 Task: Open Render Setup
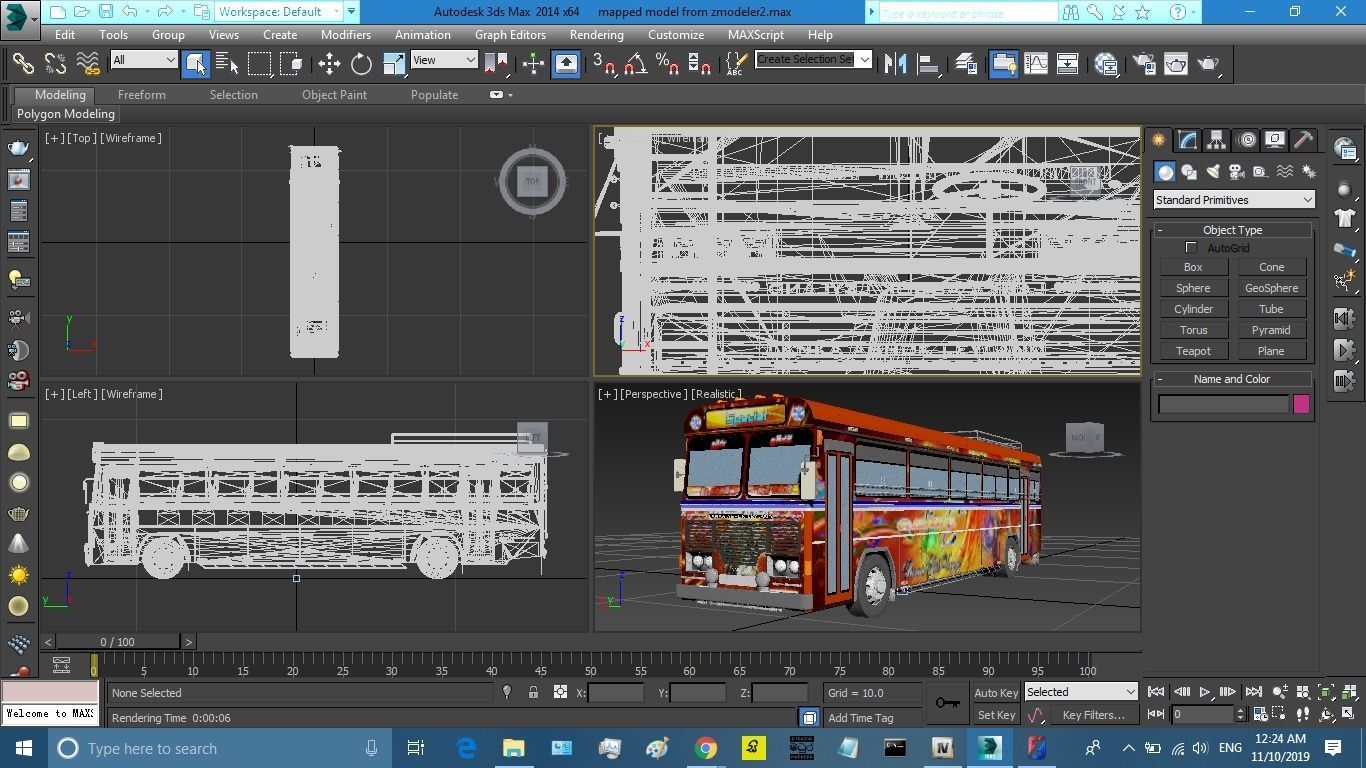click(x=1143, y=64)
